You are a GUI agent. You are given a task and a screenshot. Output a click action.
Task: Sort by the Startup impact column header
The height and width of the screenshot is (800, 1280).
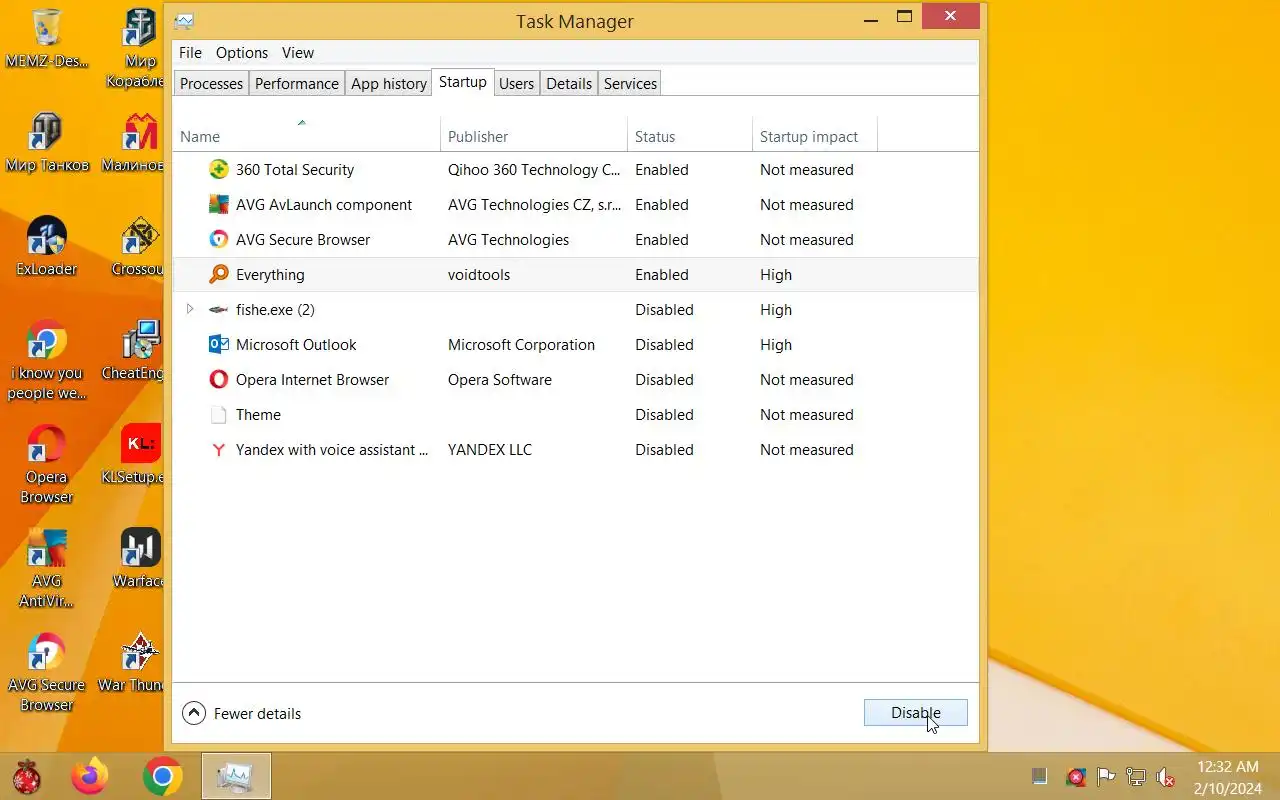coord(814,136)
